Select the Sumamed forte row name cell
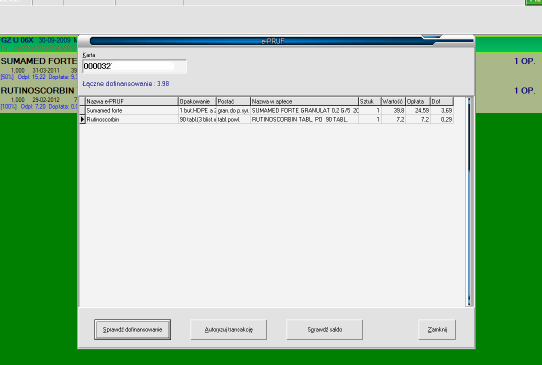Viewport: 542px width, 365px height. click(132, 110)
